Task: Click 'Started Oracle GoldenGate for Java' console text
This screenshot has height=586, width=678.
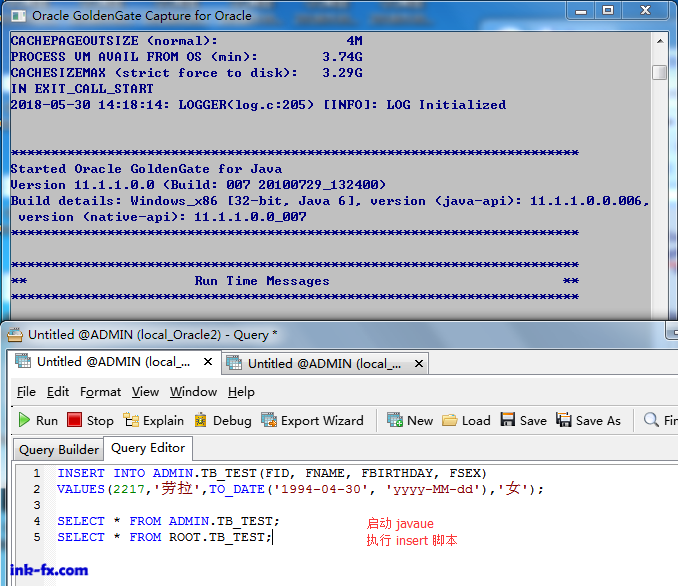Action: coord(146,169)
